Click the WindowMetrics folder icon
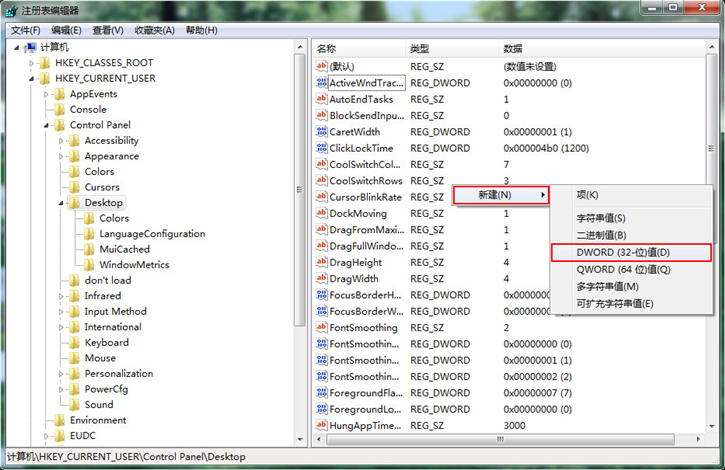This screenshot has height=470, width=725. point(89,265)
